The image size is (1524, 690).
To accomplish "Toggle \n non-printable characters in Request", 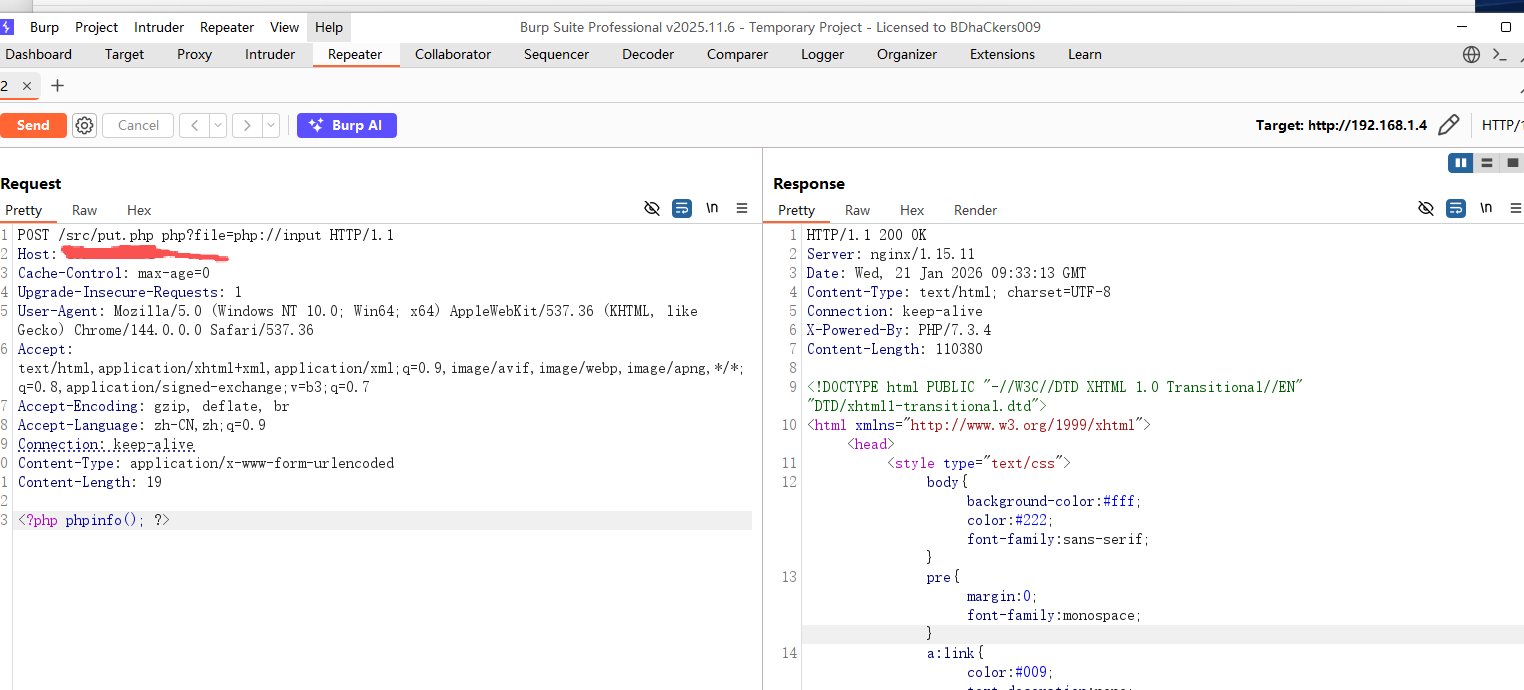I will (712, 208).
